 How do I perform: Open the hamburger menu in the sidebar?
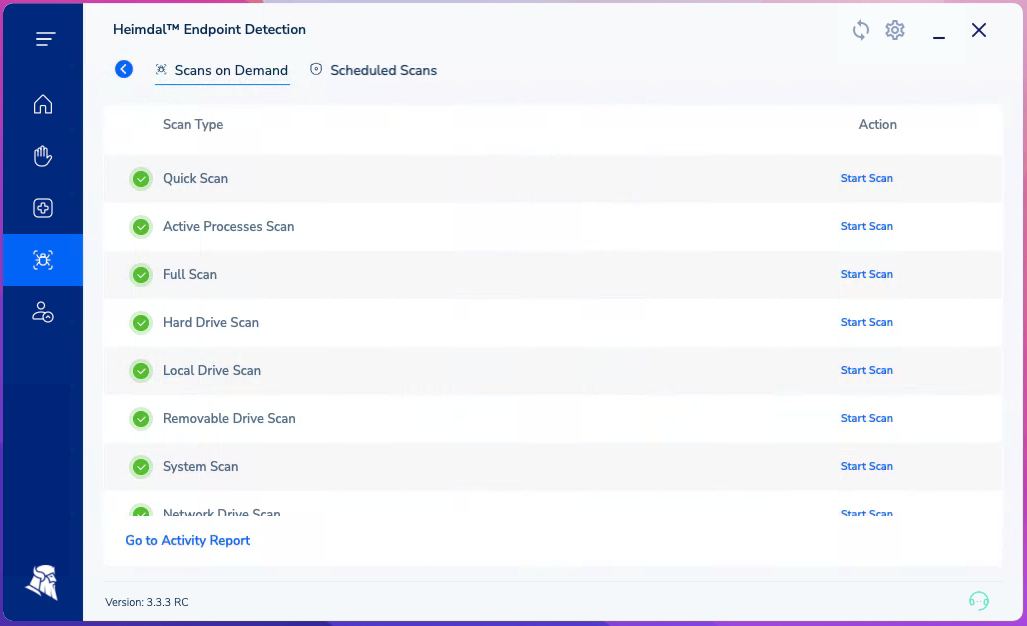45,39
